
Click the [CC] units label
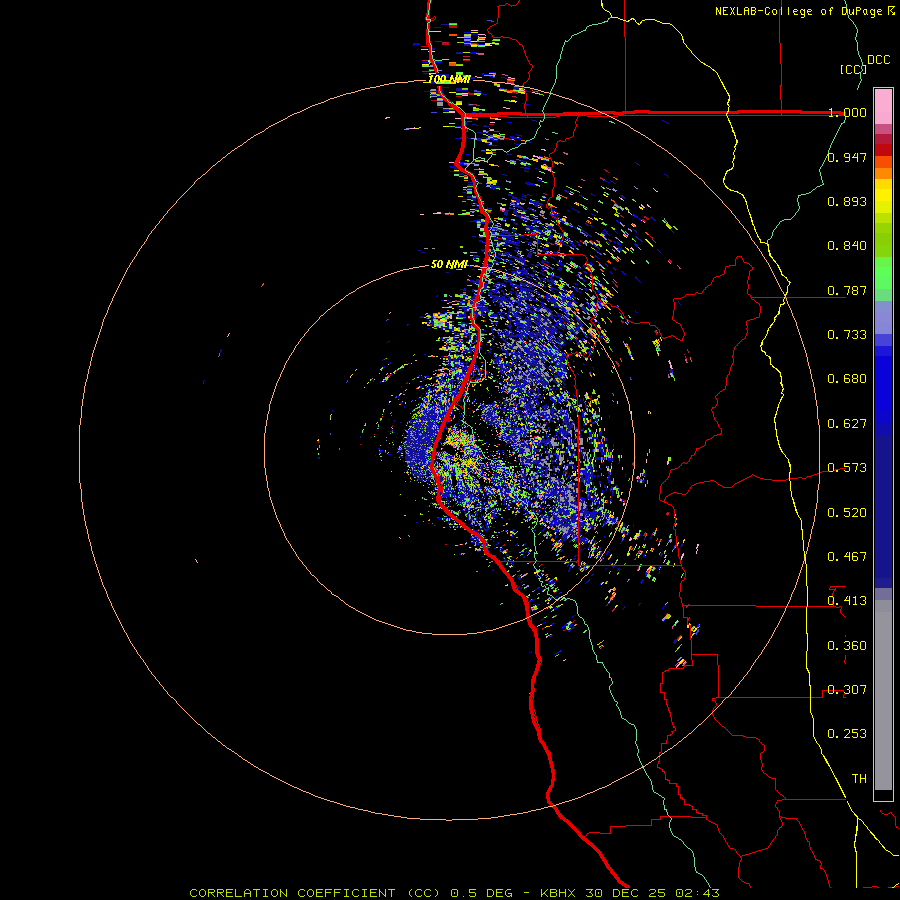[x=853, y=69]
